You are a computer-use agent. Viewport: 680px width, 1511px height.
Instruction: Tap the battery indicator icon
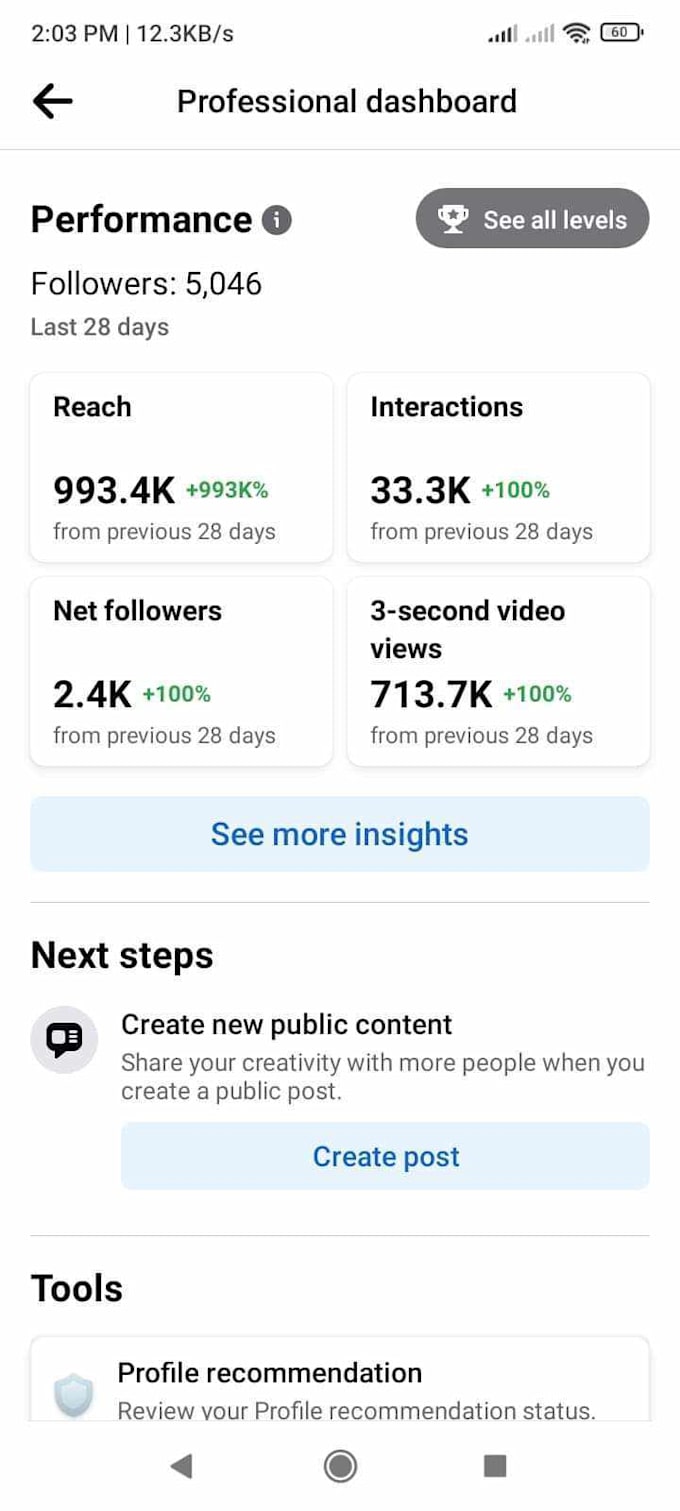[x=620, y=31]
